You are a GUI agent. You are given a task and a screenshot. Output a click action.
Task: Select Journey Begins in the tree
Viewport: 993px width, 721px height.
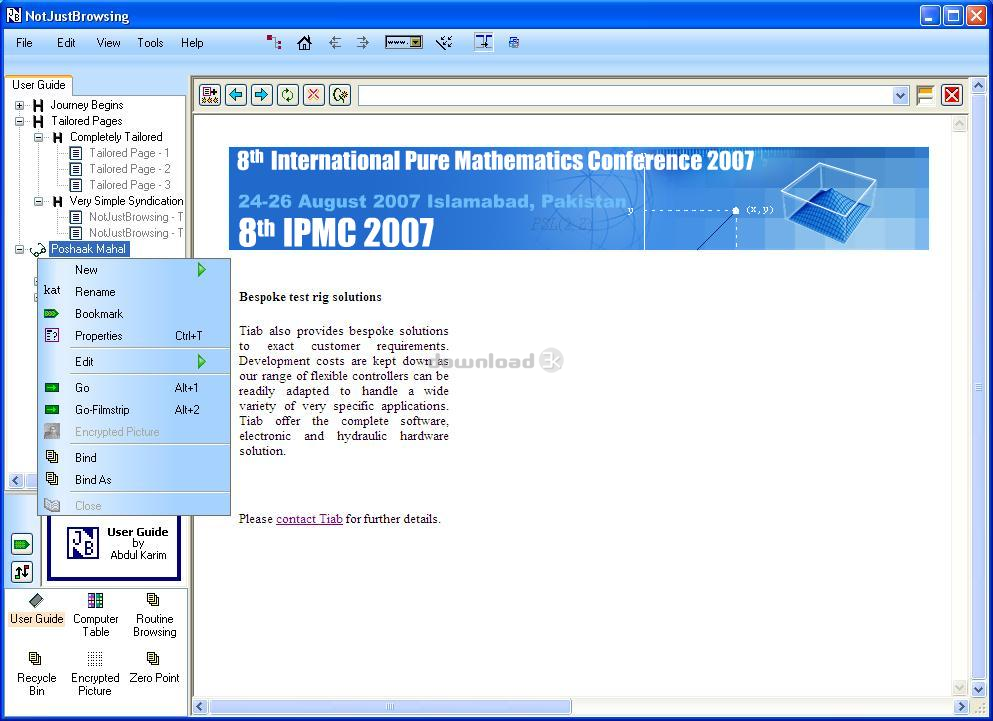(x=87, y=105)
